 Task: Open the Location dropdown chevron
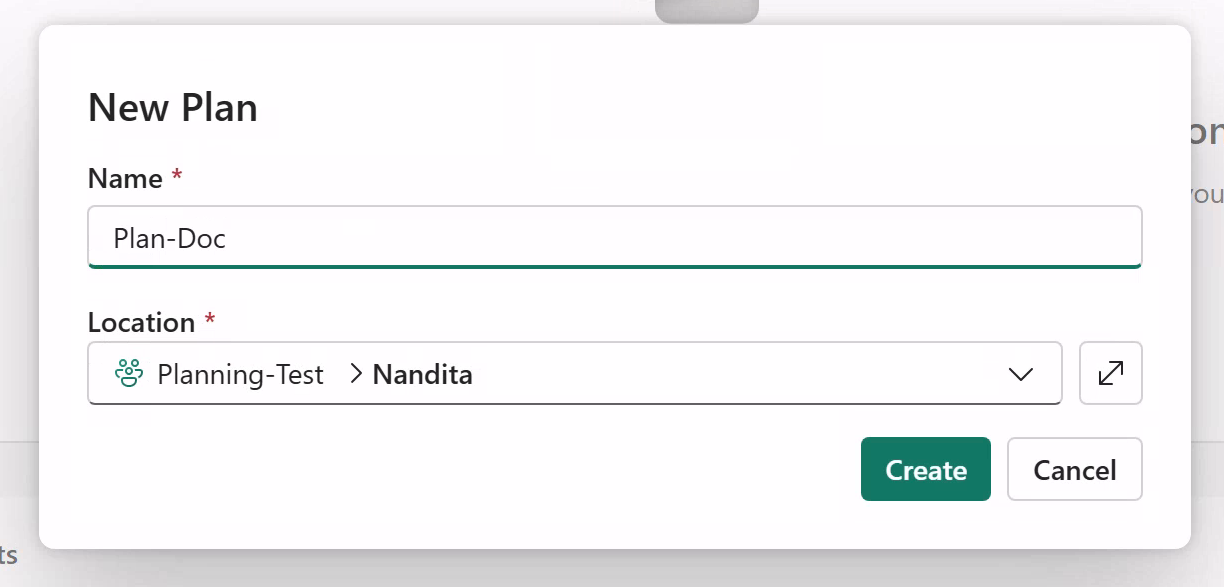pos(1020,374)
